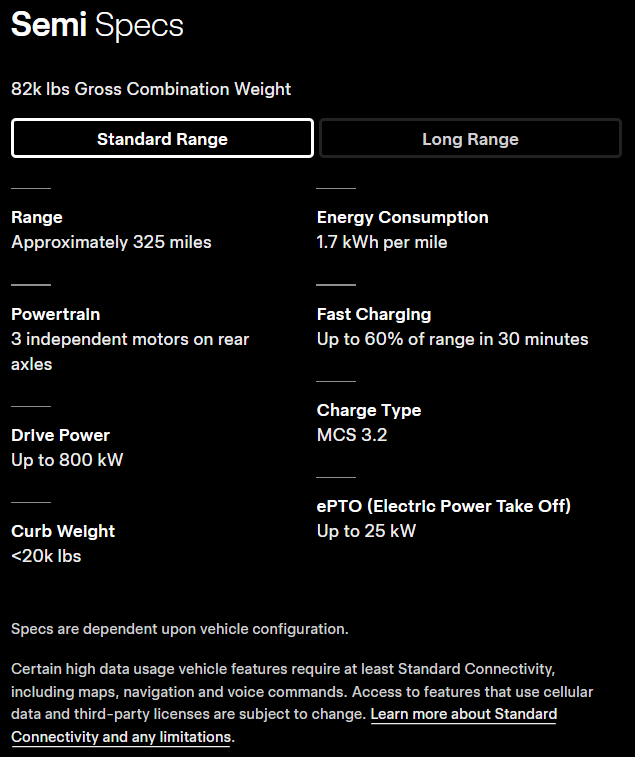635x757 pixels.
Task: Click the ePTO (Electric Power Take Off) label
Action: coord(444,506)
